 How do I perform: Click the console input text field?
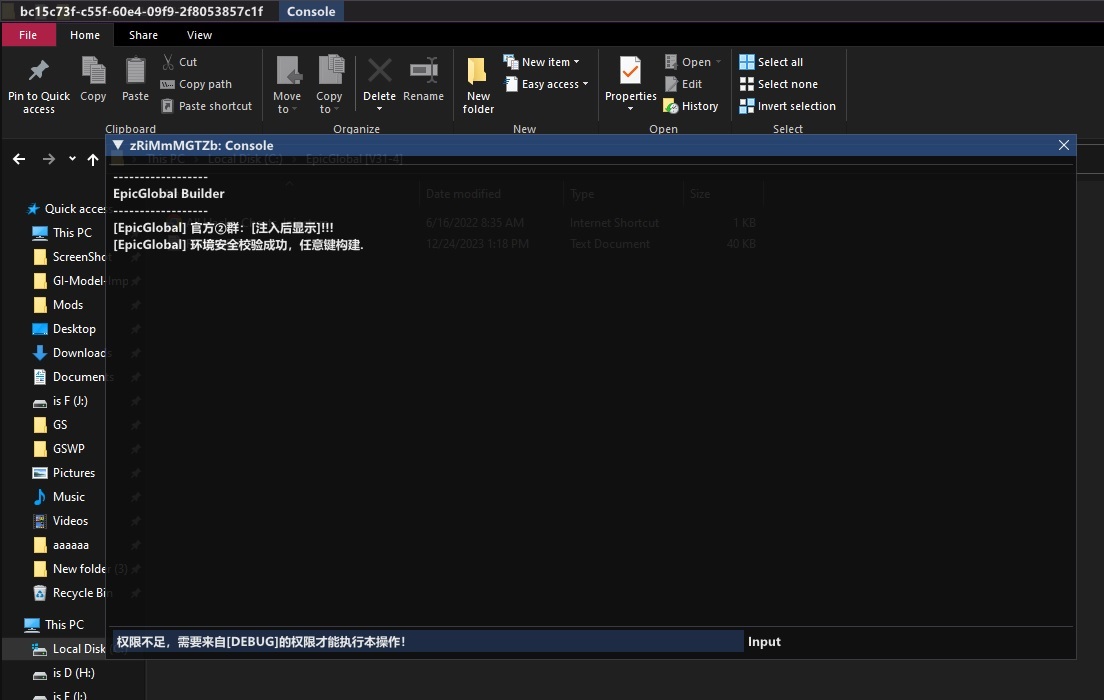[428, 642]
